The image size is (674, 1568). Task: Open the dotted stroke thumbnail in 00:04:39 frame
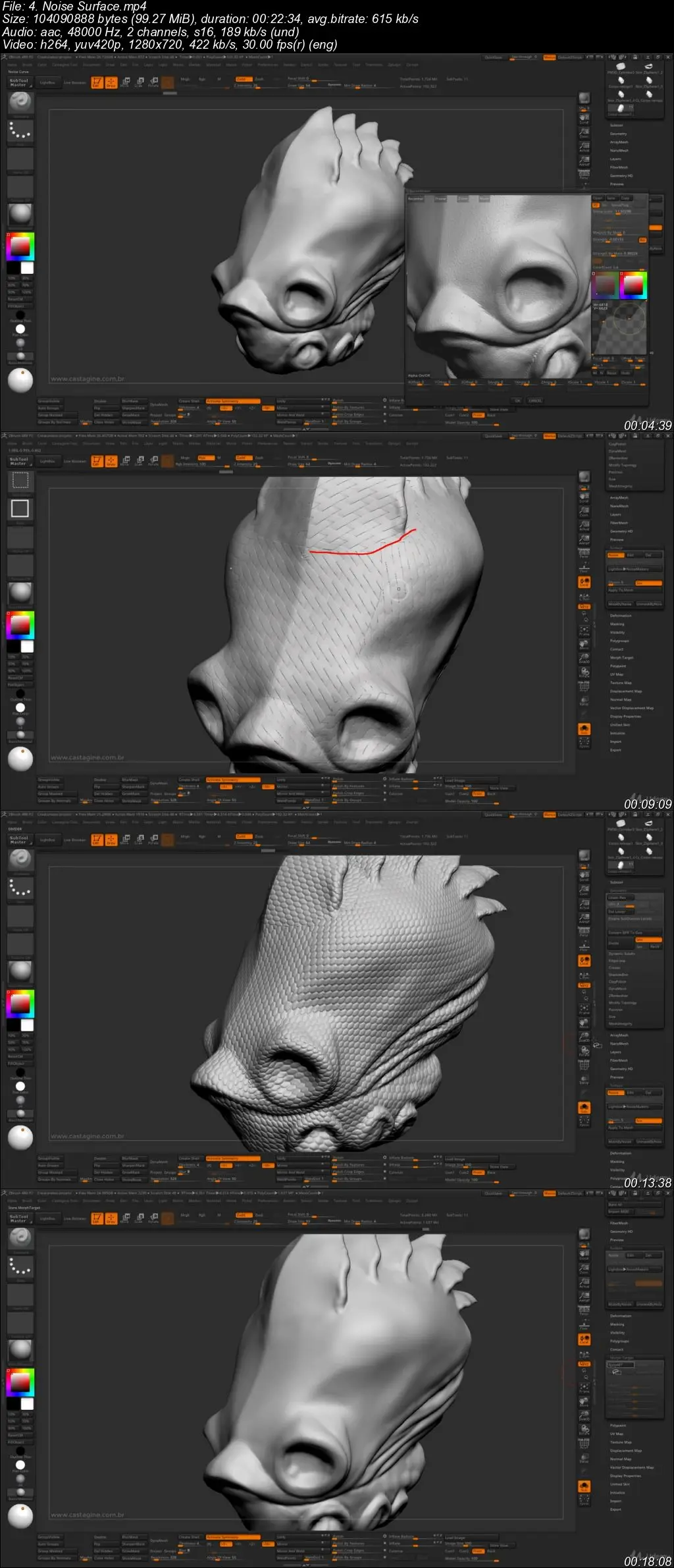point(20,131)
